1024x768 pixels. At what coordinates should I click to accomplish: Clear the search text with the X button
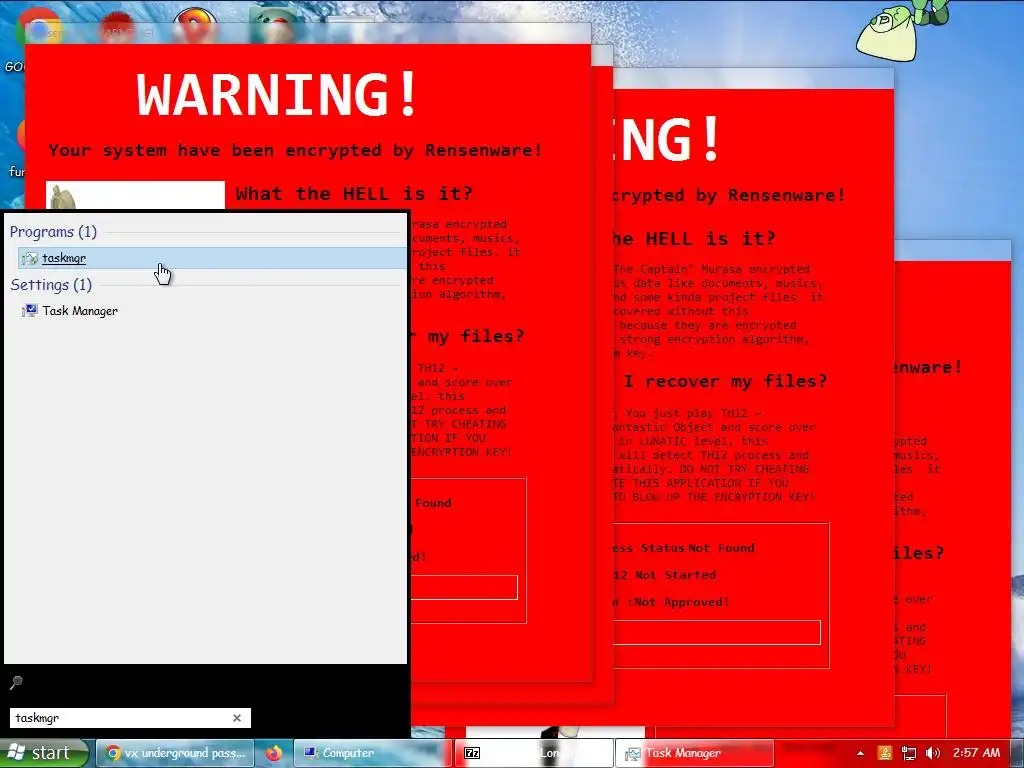237,718
